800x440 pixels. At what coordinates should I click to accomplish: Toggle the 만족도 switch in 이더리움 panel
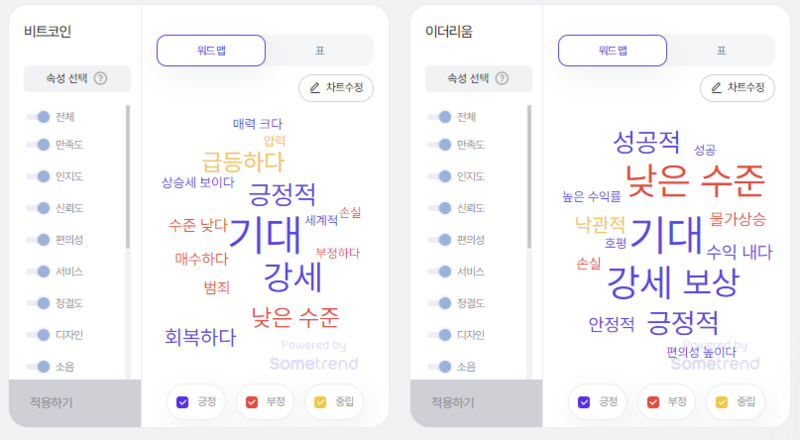tap(439, 145)
